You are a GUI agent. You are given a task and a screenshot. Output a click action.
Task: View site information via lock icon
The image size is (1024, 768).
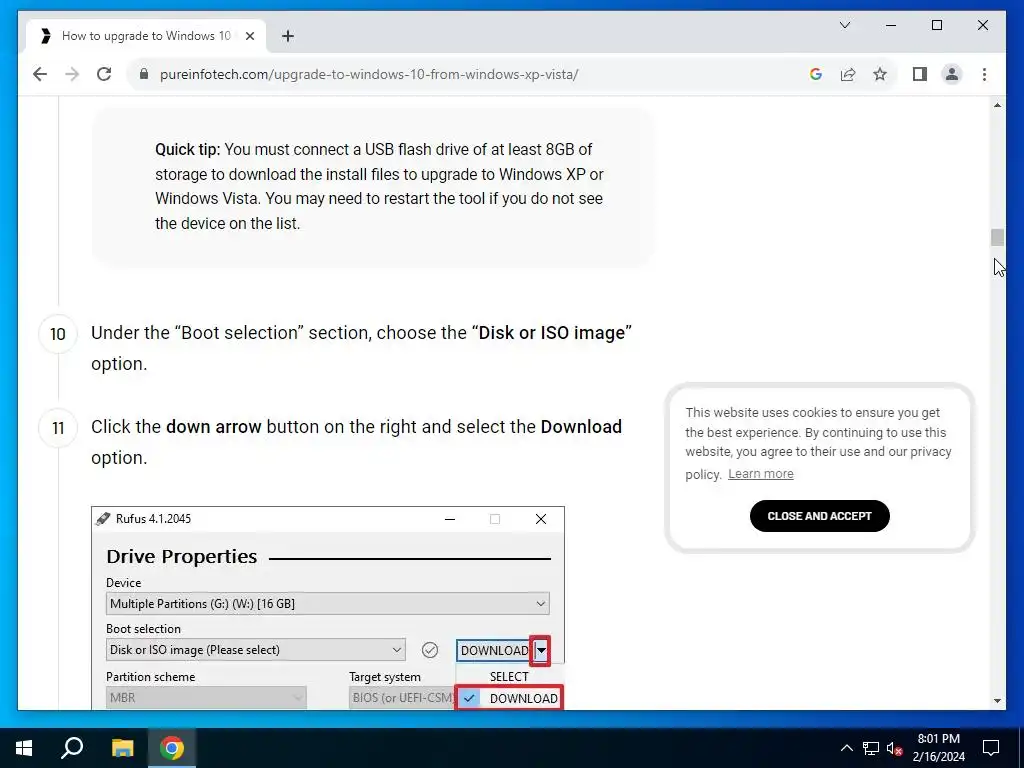tap(144, 74)
